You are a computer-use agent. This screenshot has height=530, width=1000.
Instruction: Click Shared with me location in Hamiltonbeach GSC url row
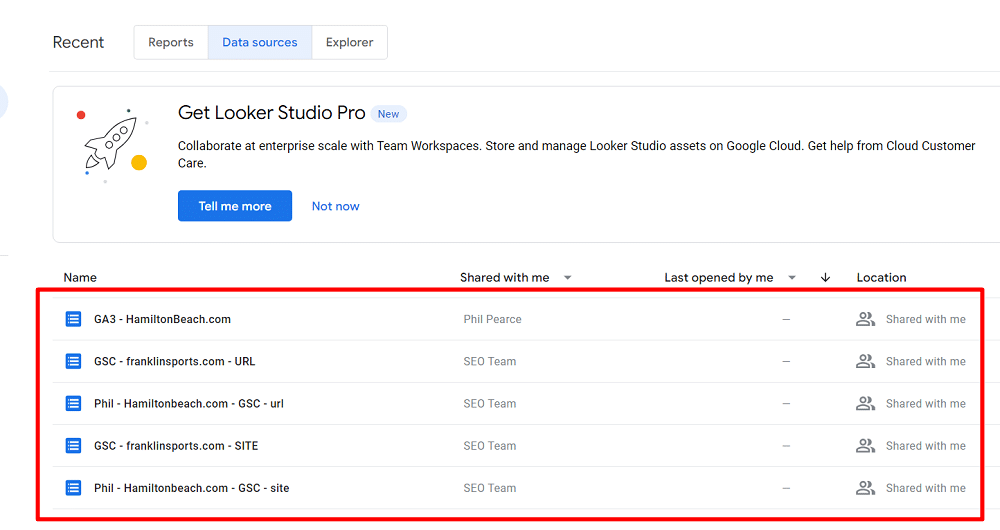point(925,403)
